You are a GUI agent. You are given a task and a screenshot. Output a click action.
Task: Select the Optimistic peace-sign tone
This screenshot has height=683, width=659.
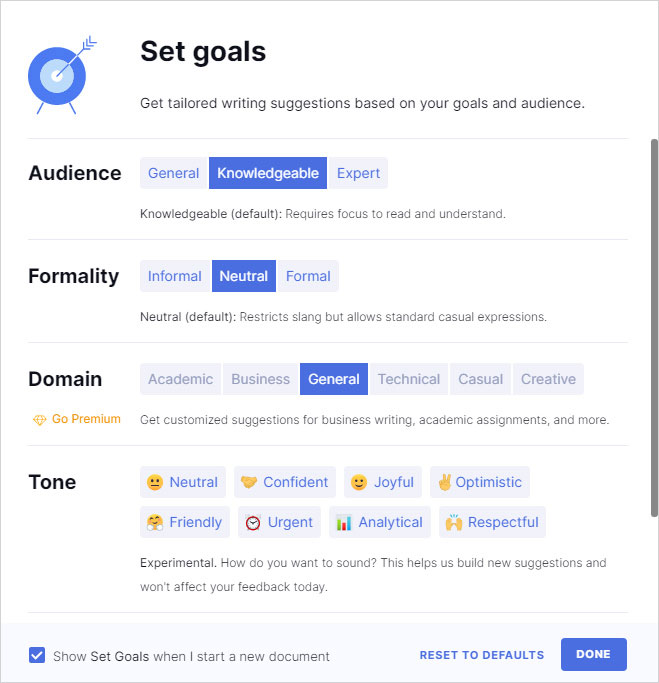(x=479, y=482)
